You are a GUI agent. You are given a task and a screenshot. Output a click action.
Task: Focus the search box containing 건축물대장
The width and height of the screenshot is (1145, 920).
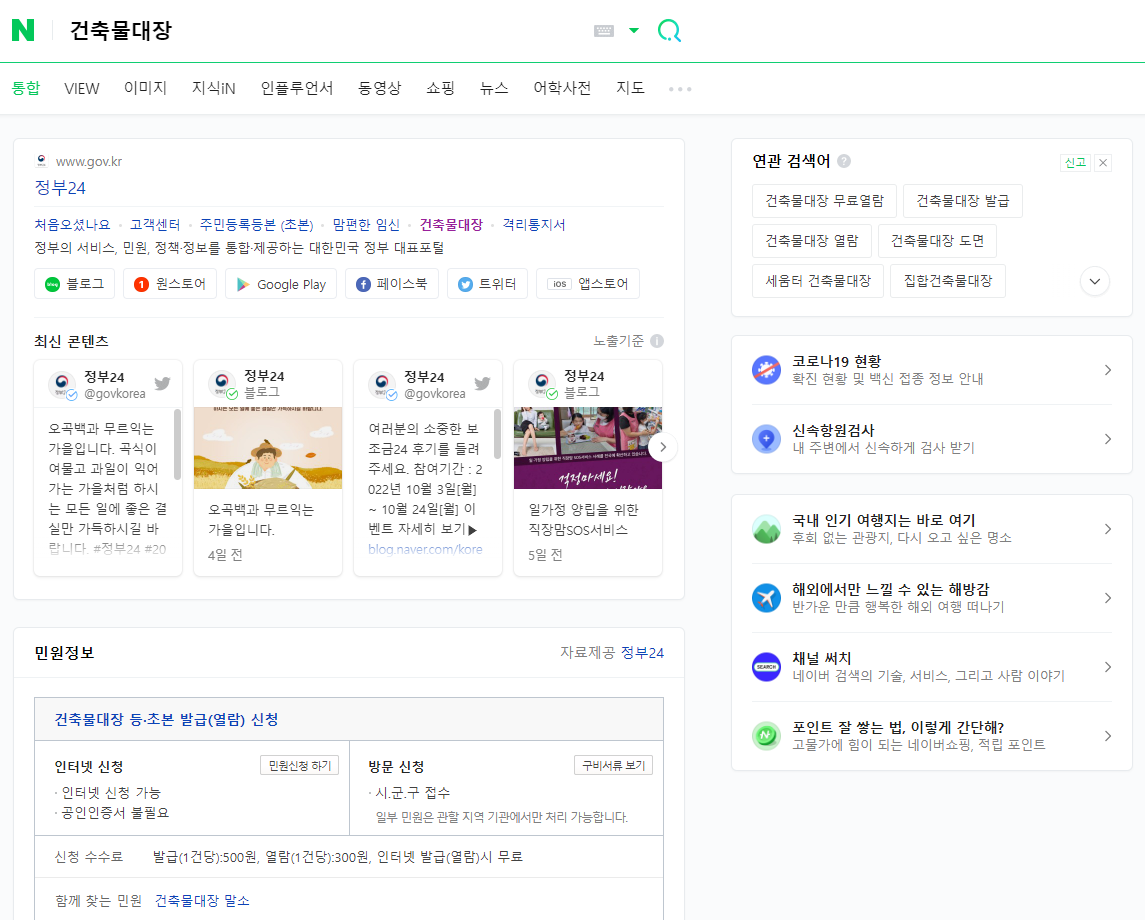pyautogui.click(x=321, y=31)
